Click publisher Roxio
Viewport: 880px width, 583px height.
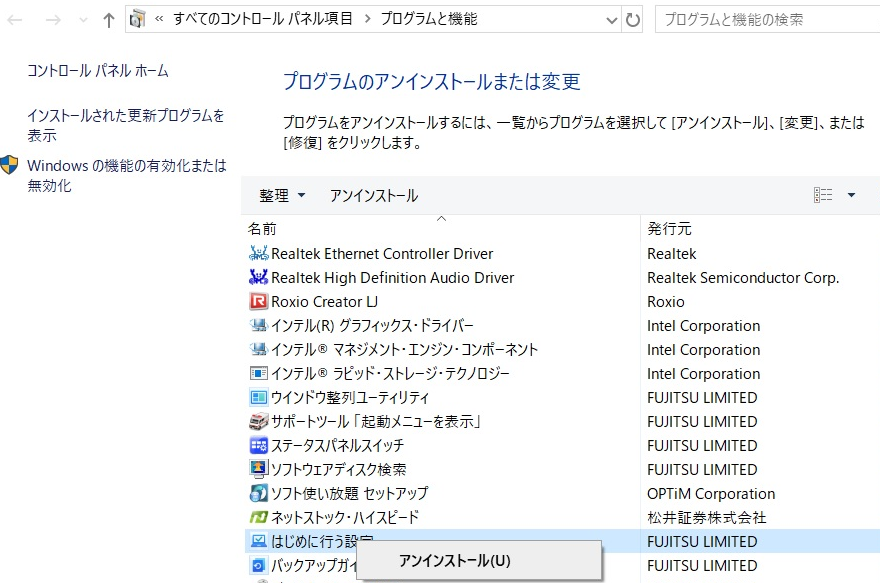(x=666, y=301)
